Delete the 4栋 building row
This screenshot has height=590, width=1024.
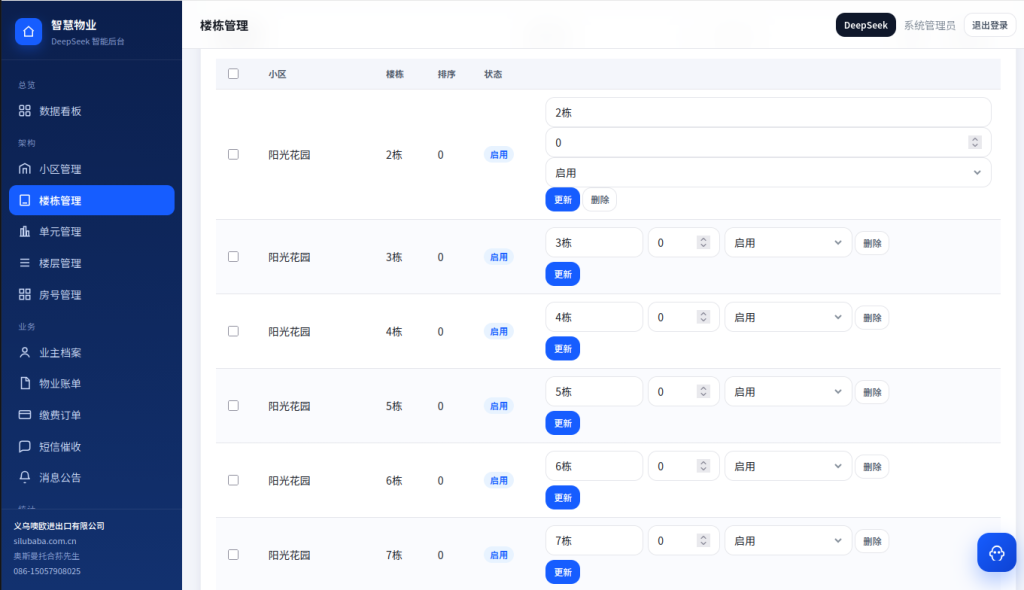point(872,317)
